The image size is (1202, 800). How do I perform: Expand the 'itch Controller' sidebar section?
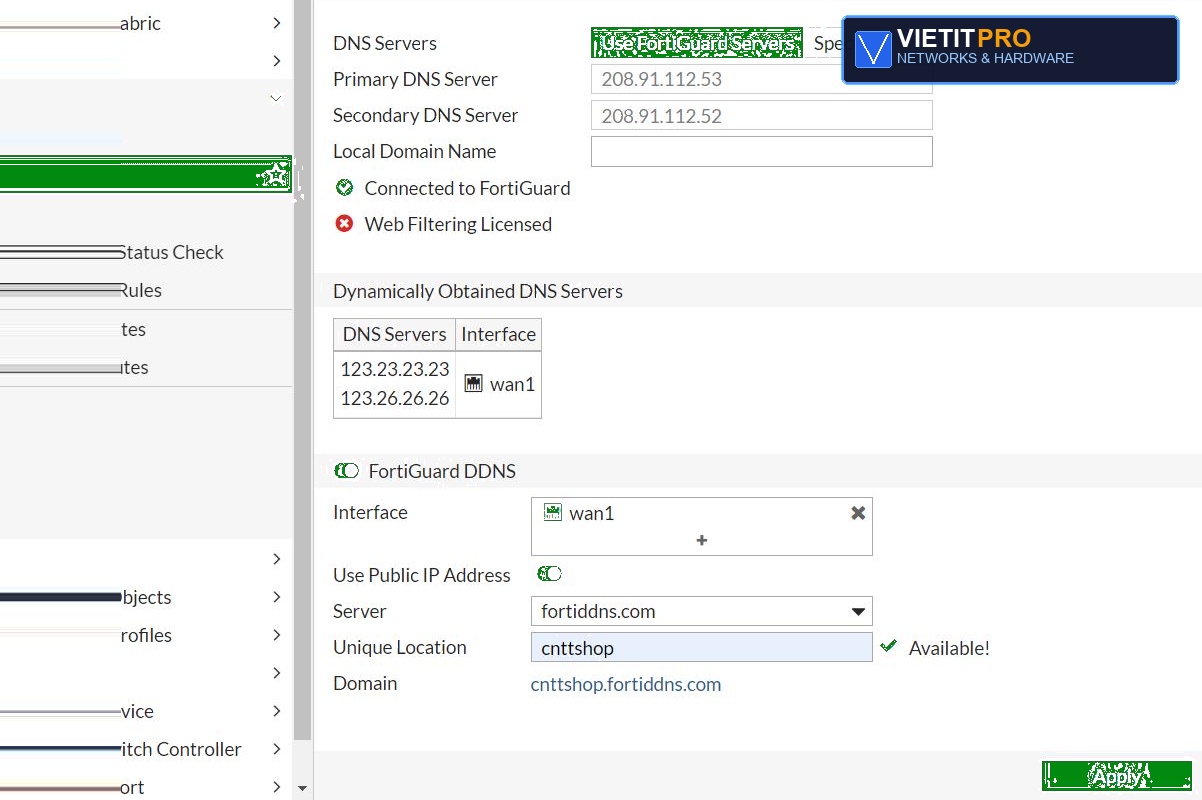point(277,749)
